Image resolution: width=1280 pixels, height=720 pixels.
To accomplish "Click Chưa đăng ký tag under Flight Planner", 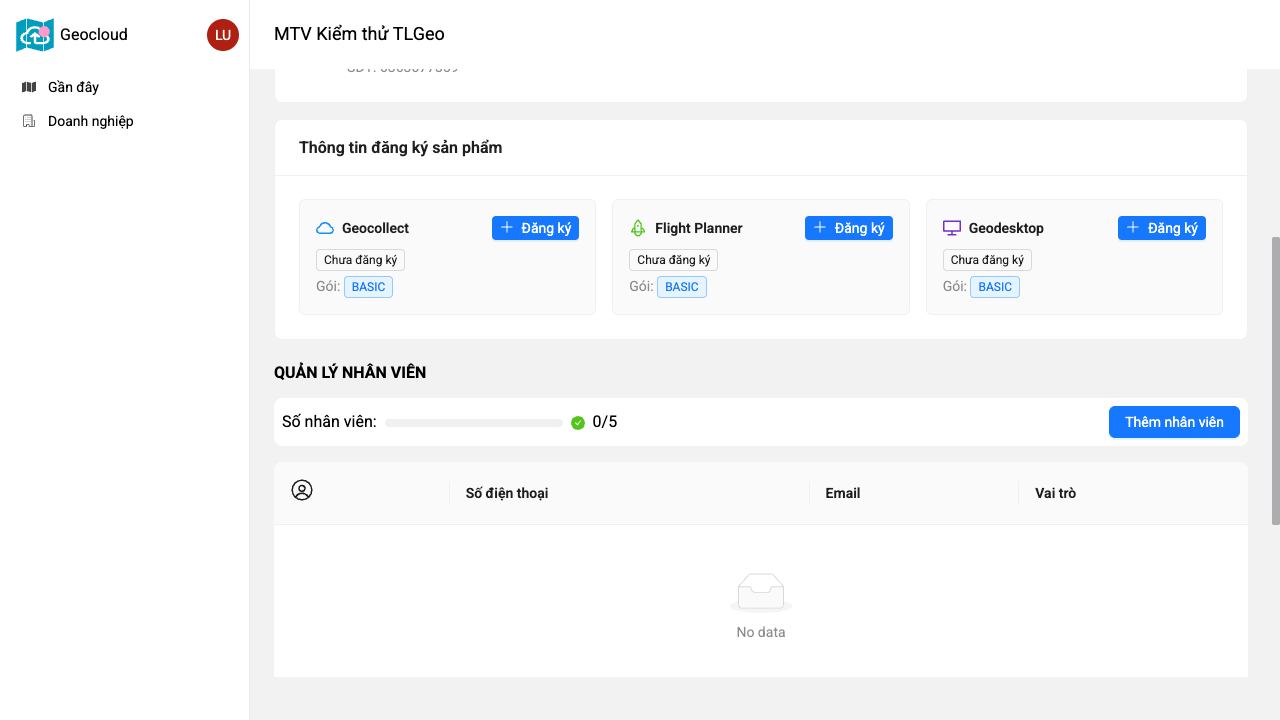I will click(x=673, y=260).
